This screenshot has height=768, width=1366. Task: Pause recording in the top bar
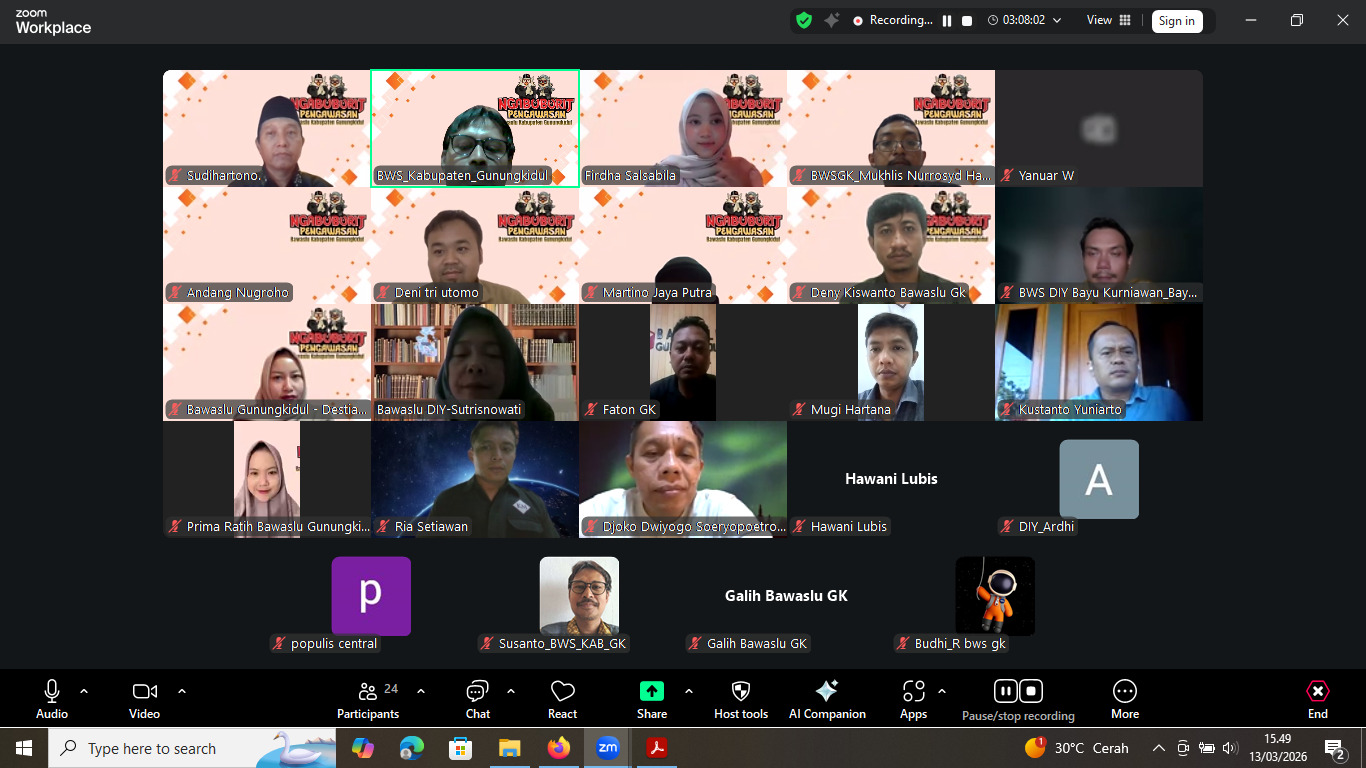[x=947, y=20]
